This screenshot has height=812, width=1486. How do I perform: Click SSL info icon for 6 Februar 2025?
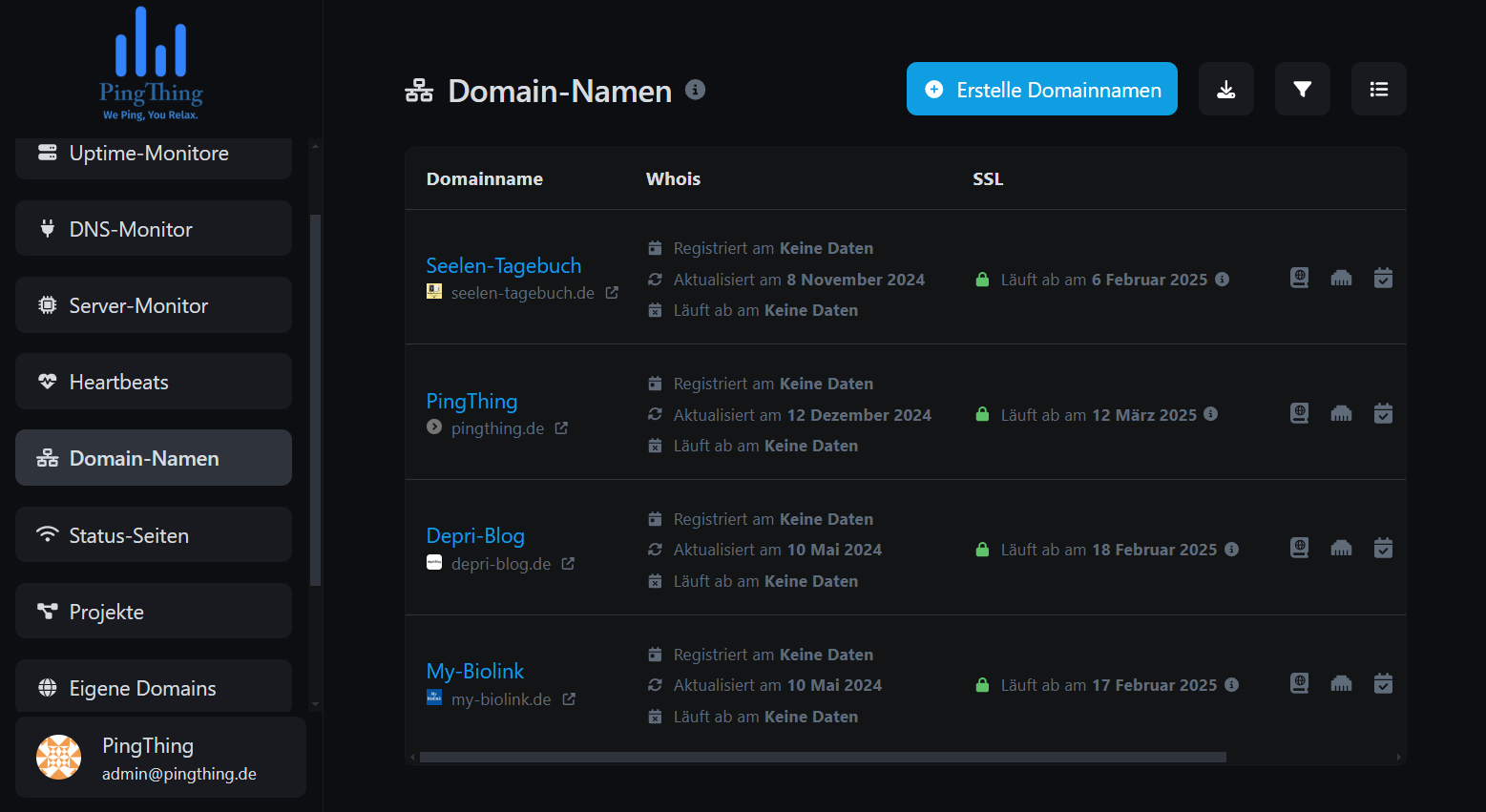click(x=1223, y=280)
